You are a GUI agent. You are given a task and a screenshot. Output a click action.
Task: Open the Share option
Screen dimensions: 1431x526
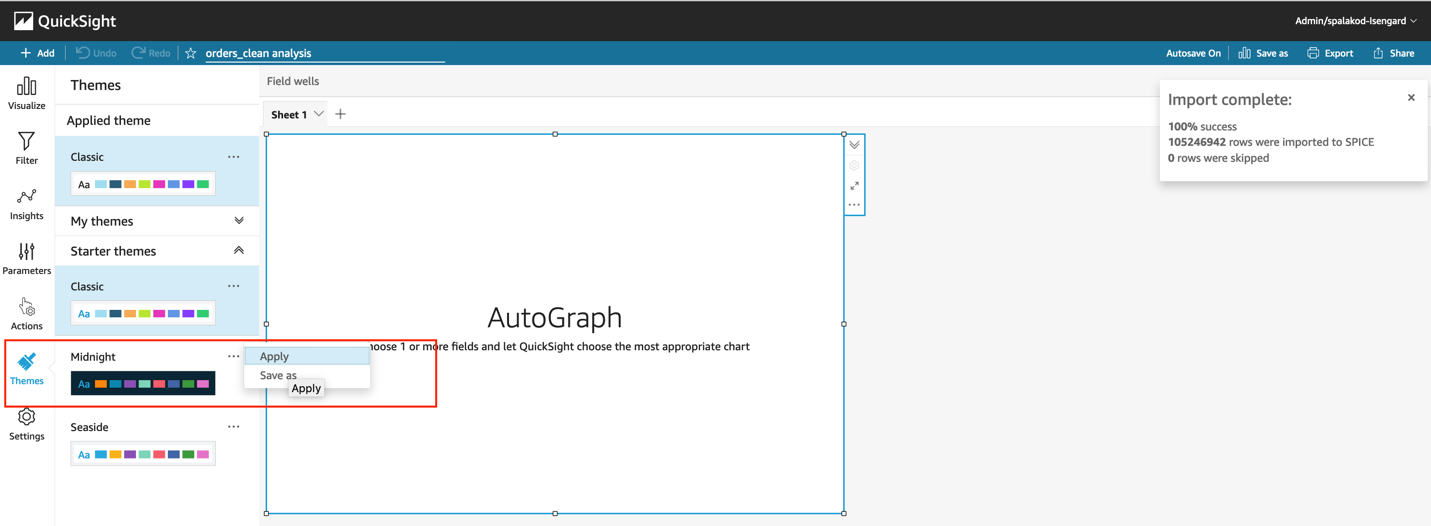(1393, 53)
